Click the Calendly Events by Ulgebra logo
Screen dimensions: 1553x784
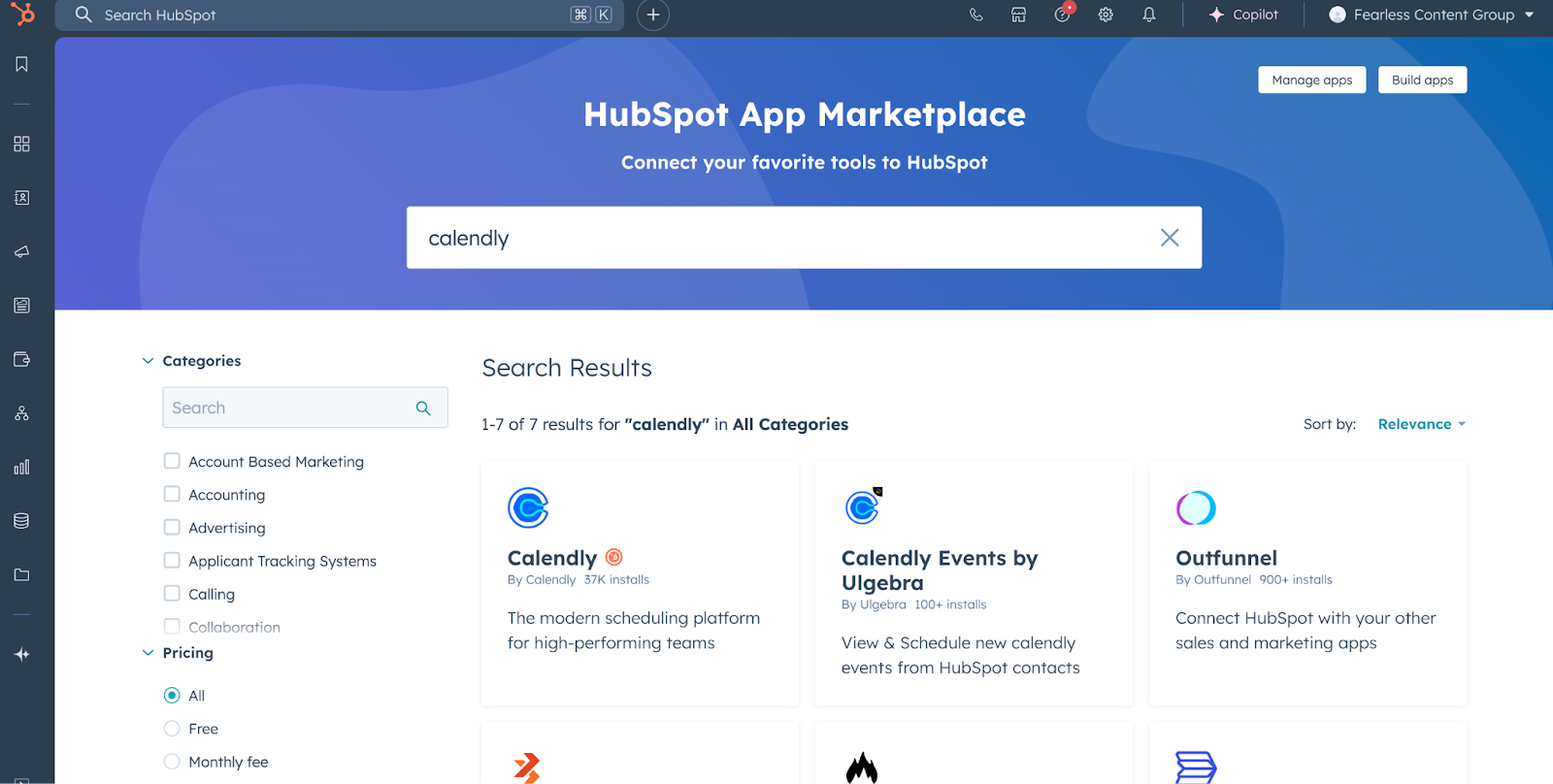tap(862, 506)
